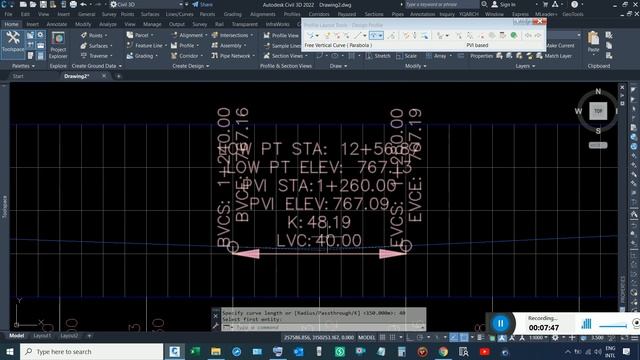Switch to the Annotate ribbon tab
The height and width of the screenshot is (360, 640).
[x=57, y=24]
